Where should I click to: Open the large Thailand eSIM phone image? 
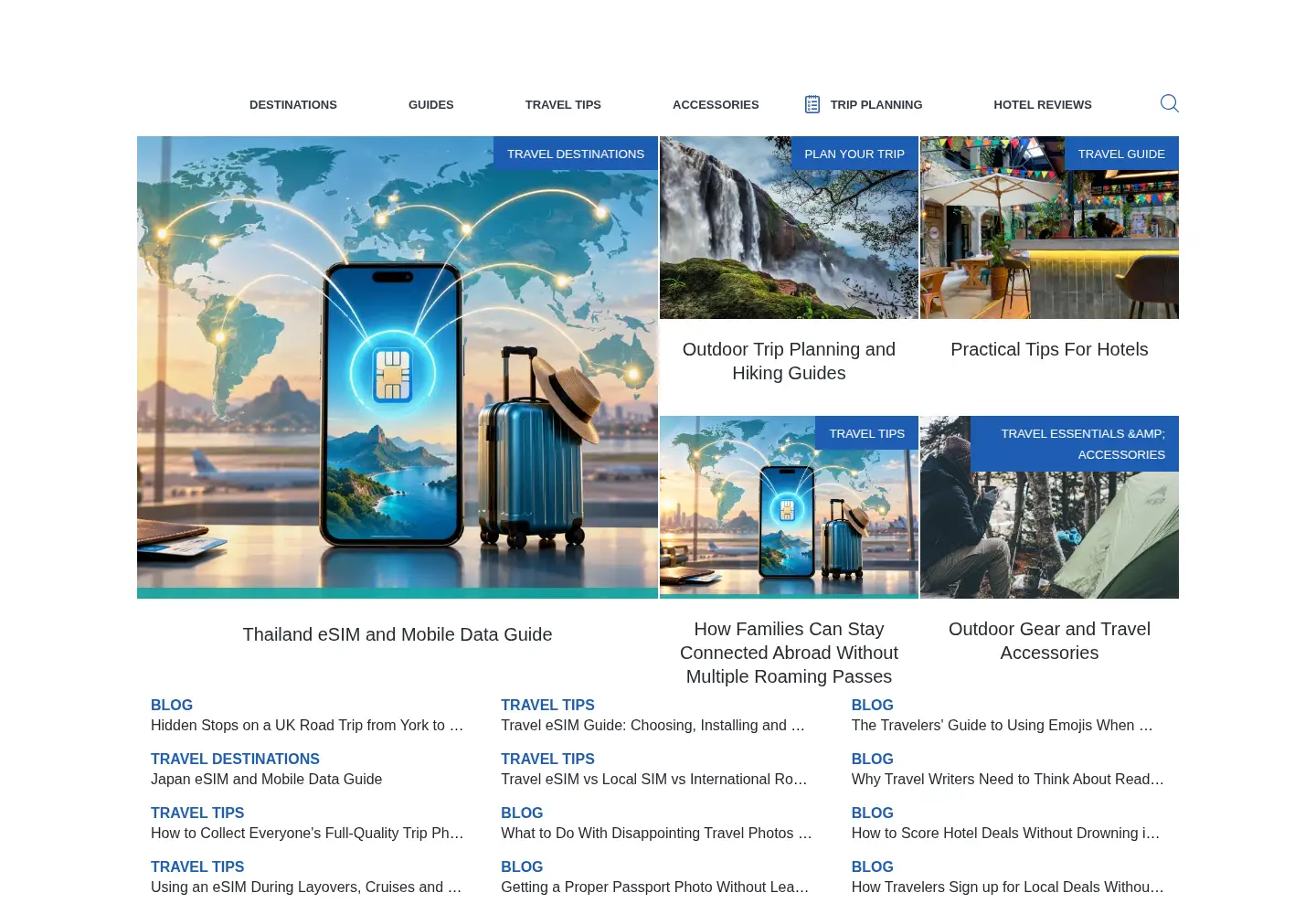coord(398,367)
